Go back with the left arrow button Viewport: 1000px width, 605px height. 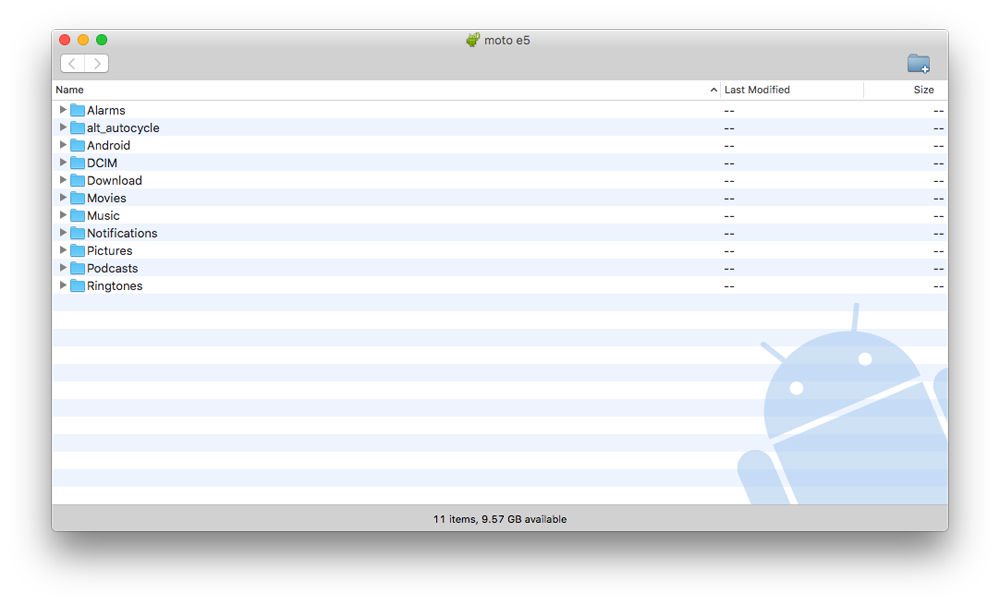click(72, 63)
